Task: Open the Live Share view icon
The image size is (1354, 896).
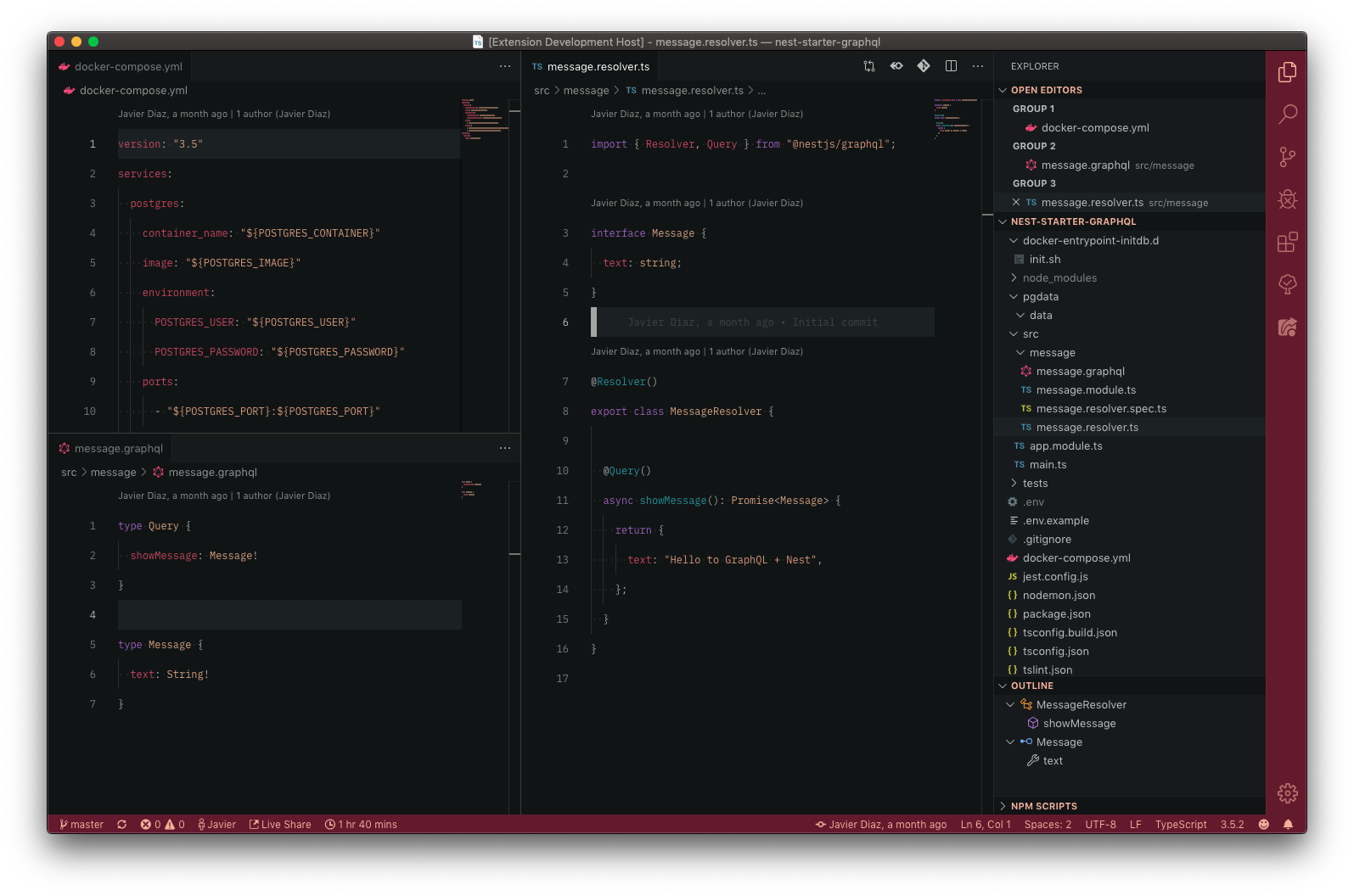Action: point(1287,327)
